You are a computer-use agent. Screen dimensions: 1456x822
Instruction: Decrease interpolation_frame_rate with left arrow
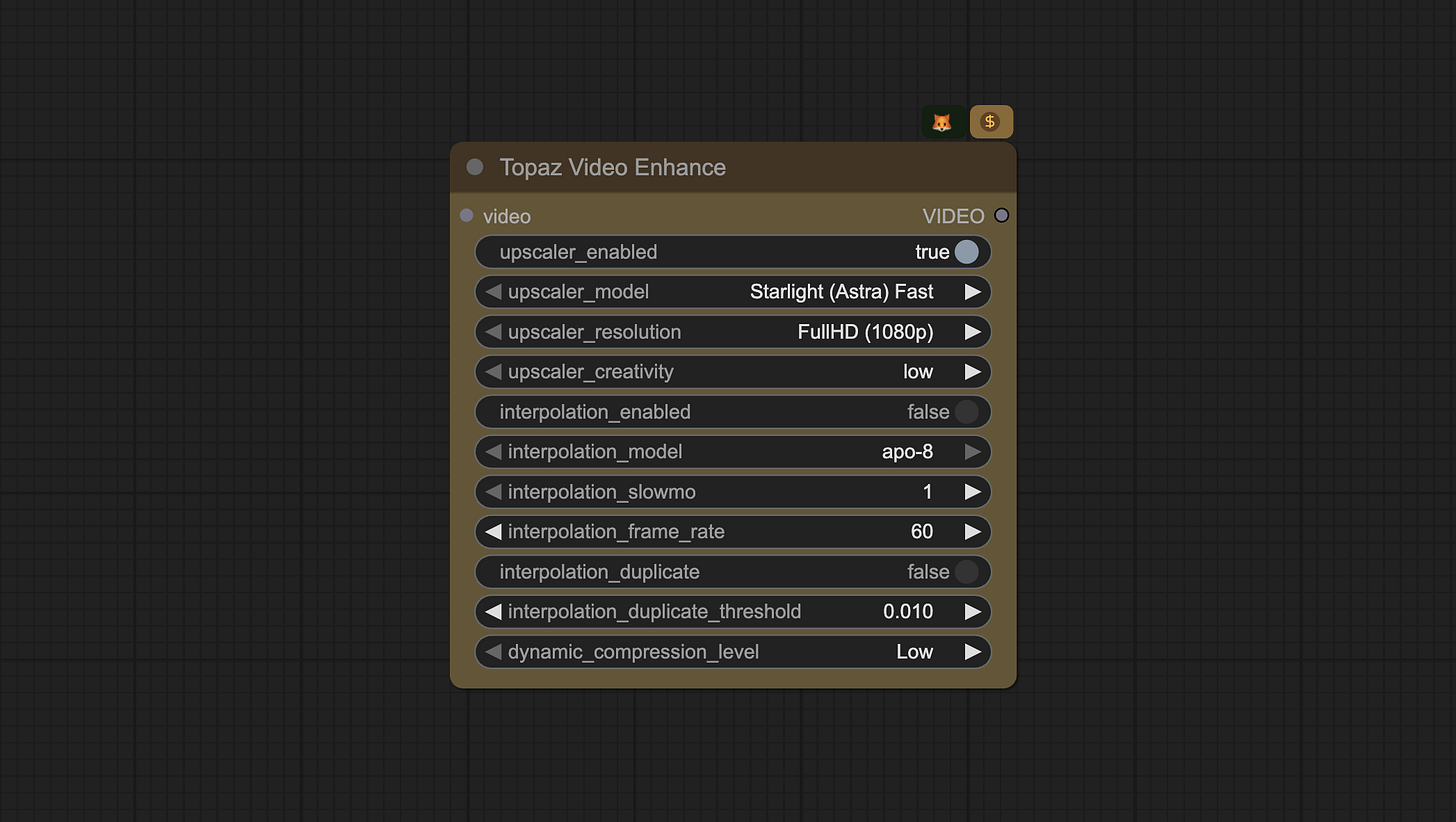pos(493,532)
